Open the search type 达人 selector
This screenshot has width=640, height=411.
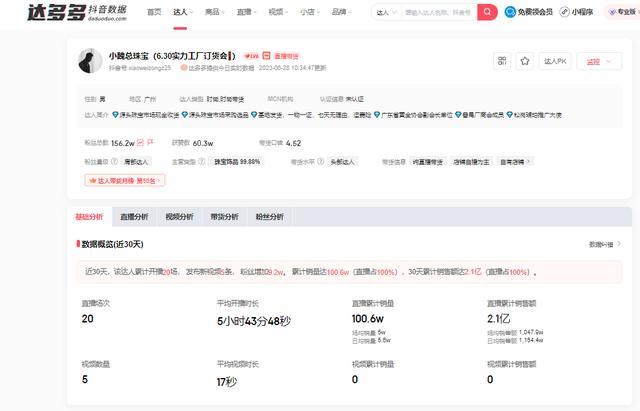pyautogui.click(x=386, y=13)
